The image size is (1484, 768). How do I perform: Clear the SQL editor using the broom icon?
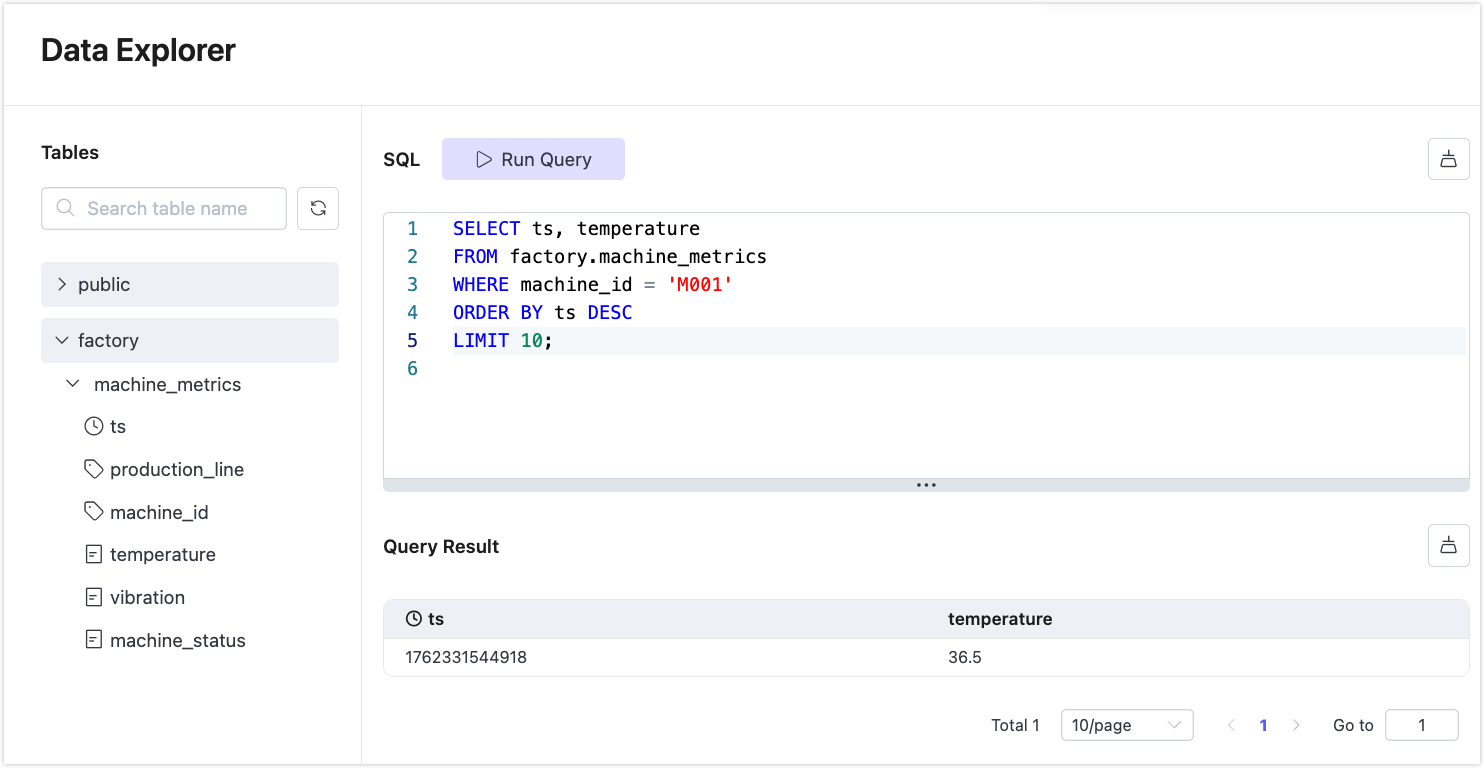coord(1449,158)
